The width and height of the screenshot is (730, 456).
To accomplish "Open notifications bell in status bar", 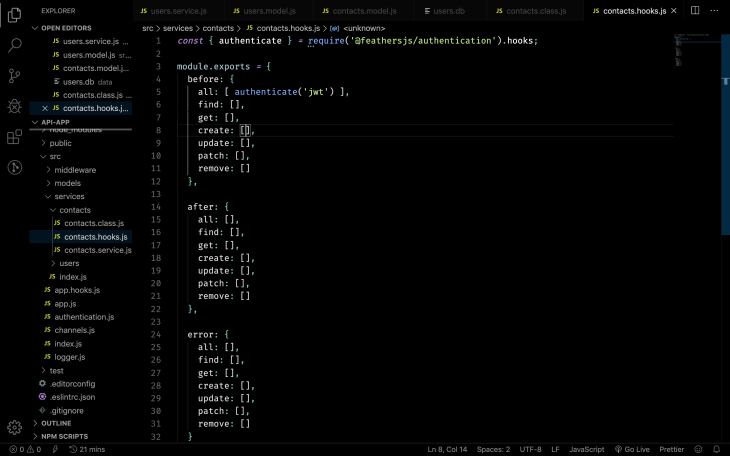I will (x=716, y=449).
